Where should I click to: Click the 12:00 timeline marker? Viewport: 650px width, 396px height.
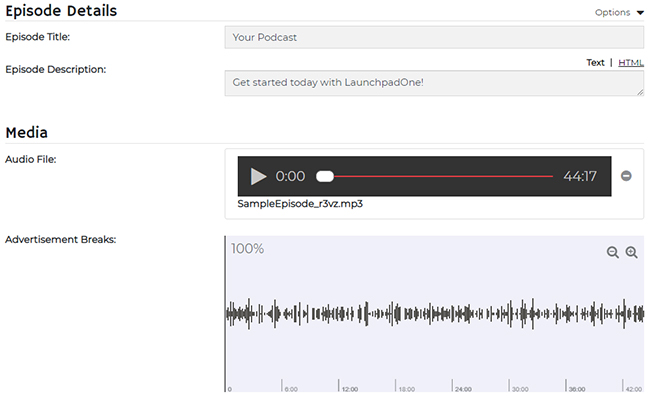(350, 389)
